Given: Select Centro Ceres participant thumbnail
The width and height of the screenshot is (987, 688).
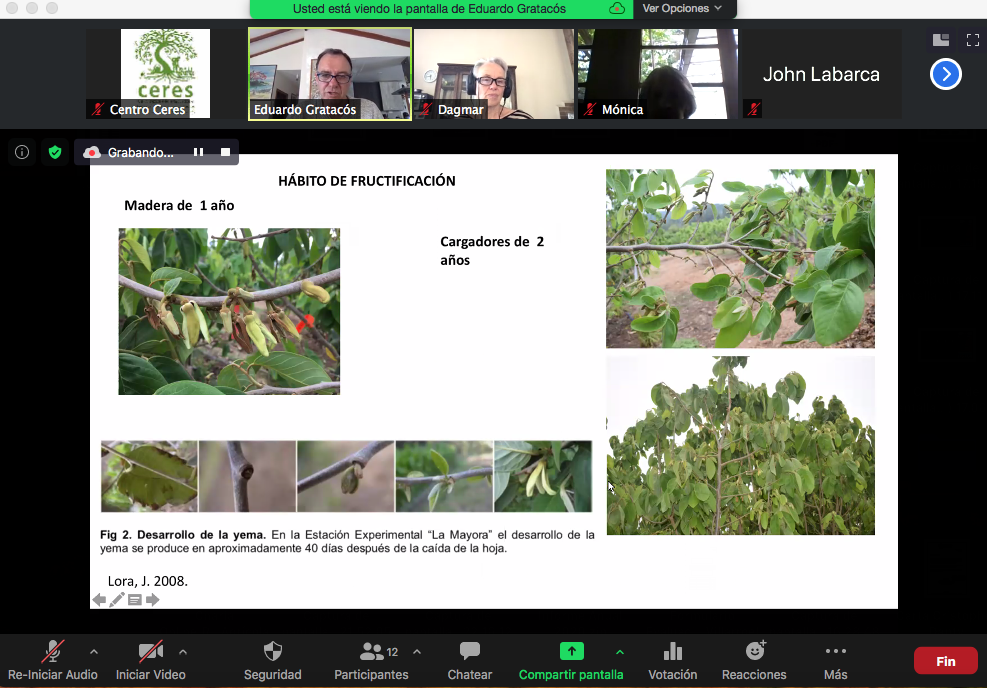Looking at the screenshot, I should point(166,74).
